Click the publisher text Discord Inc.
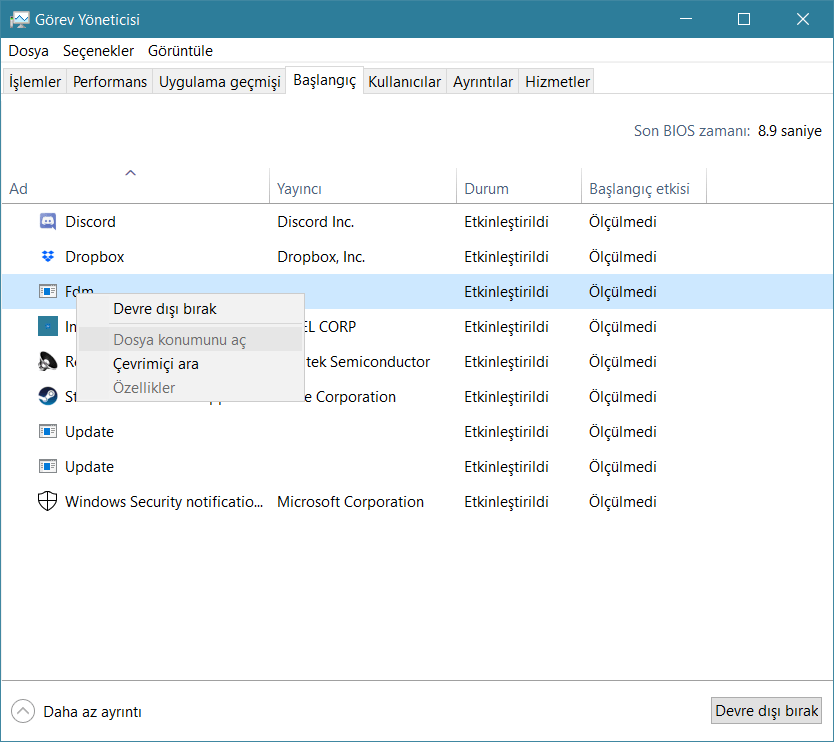The image size is (834, 742). point(316,222)
